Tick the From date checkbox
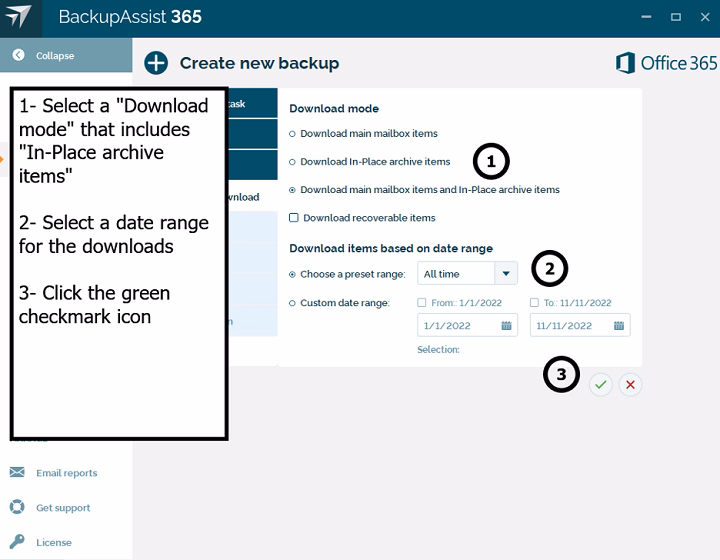This screenshot has height=560, width=720. click(422, 303)
